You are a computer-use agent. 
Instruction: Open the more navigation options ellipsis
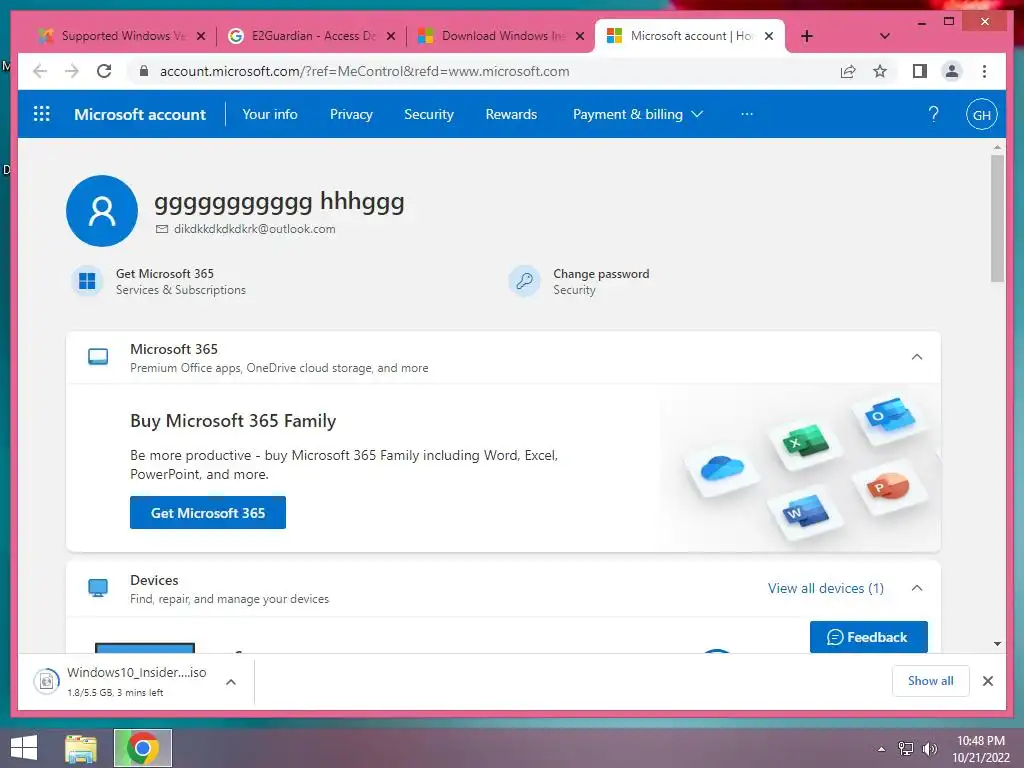pos(747,114)
